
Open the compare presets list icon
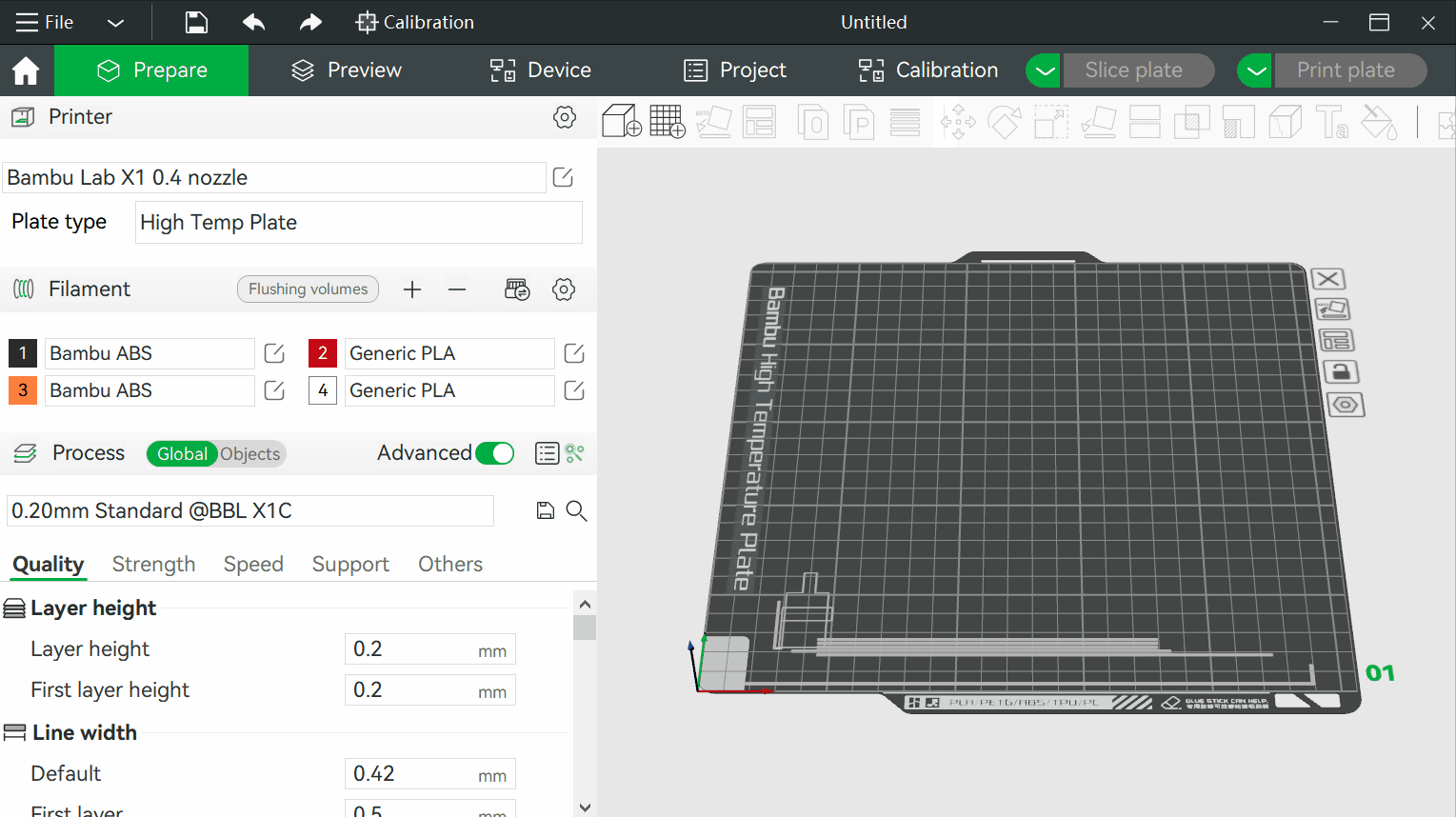point(547,453)
